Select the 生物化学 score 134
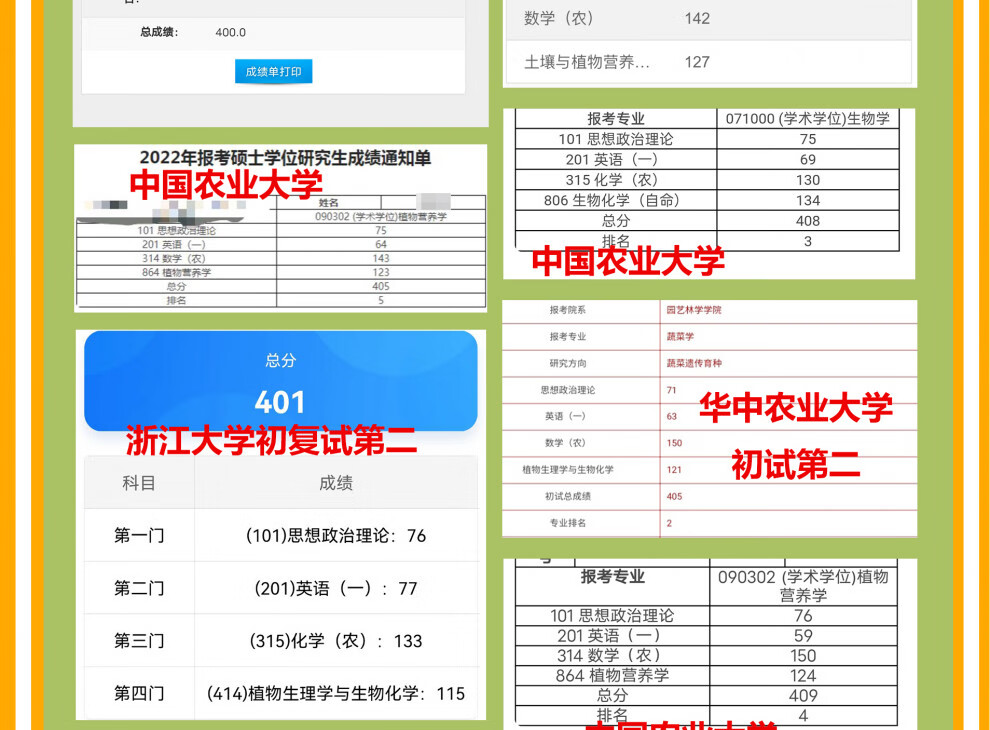The image size is (990, 730). 808,200
